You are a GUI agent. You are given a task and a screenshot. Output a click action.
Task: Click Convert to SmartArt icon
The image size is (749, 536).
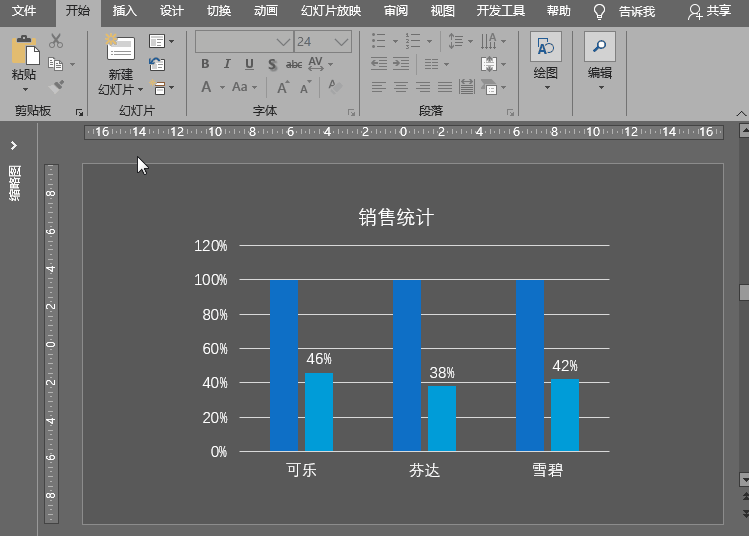489,87
